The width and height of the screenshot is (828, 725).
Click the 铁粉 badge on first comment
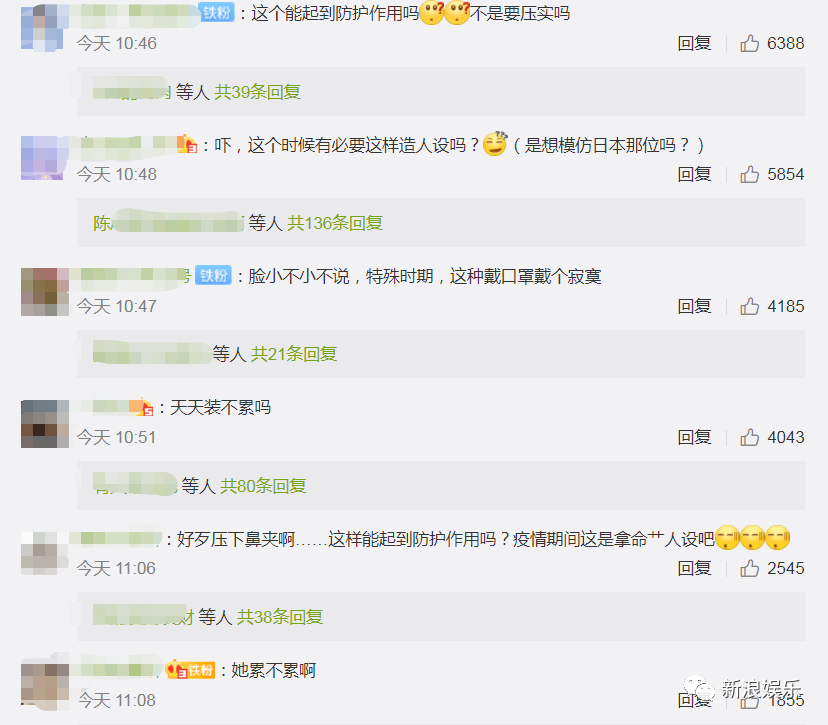217,13
